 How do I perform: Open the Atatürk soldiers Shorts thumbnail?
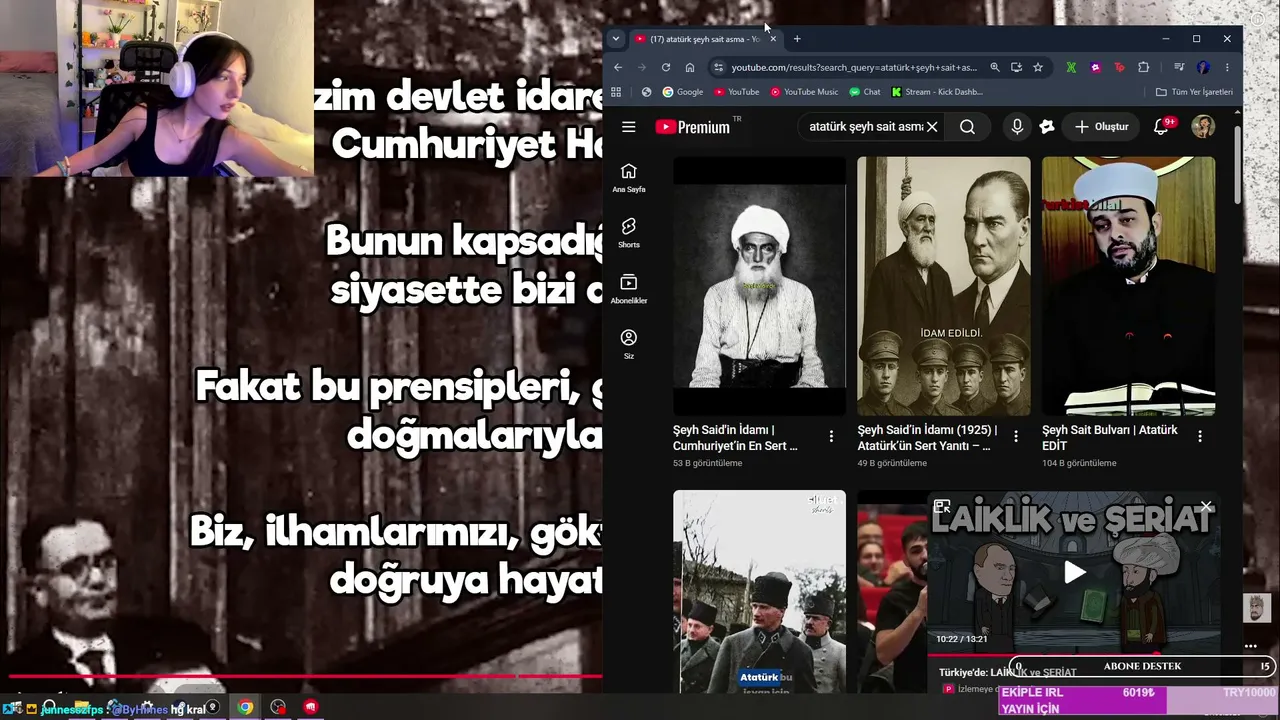coord(759,592)
